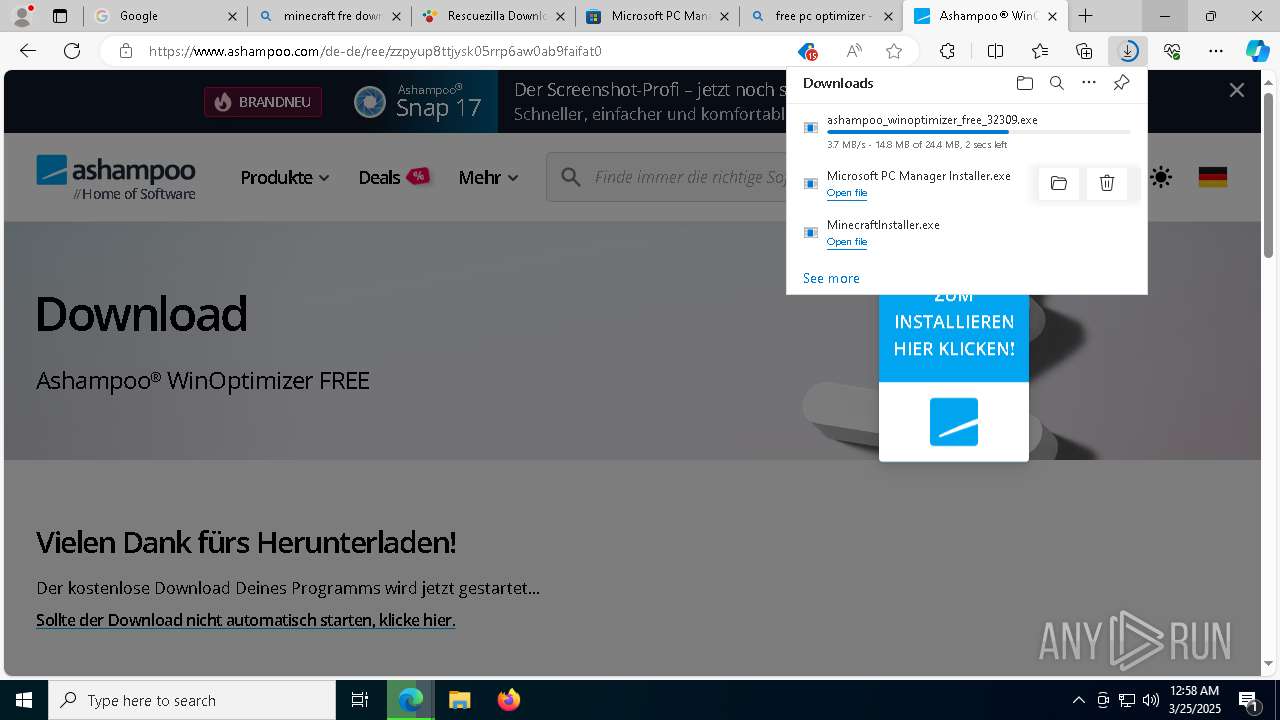Toggle the Split screen icon
Image resolution: width=1280 pixels, height=720 pixels.
click(x=995, y=51)
